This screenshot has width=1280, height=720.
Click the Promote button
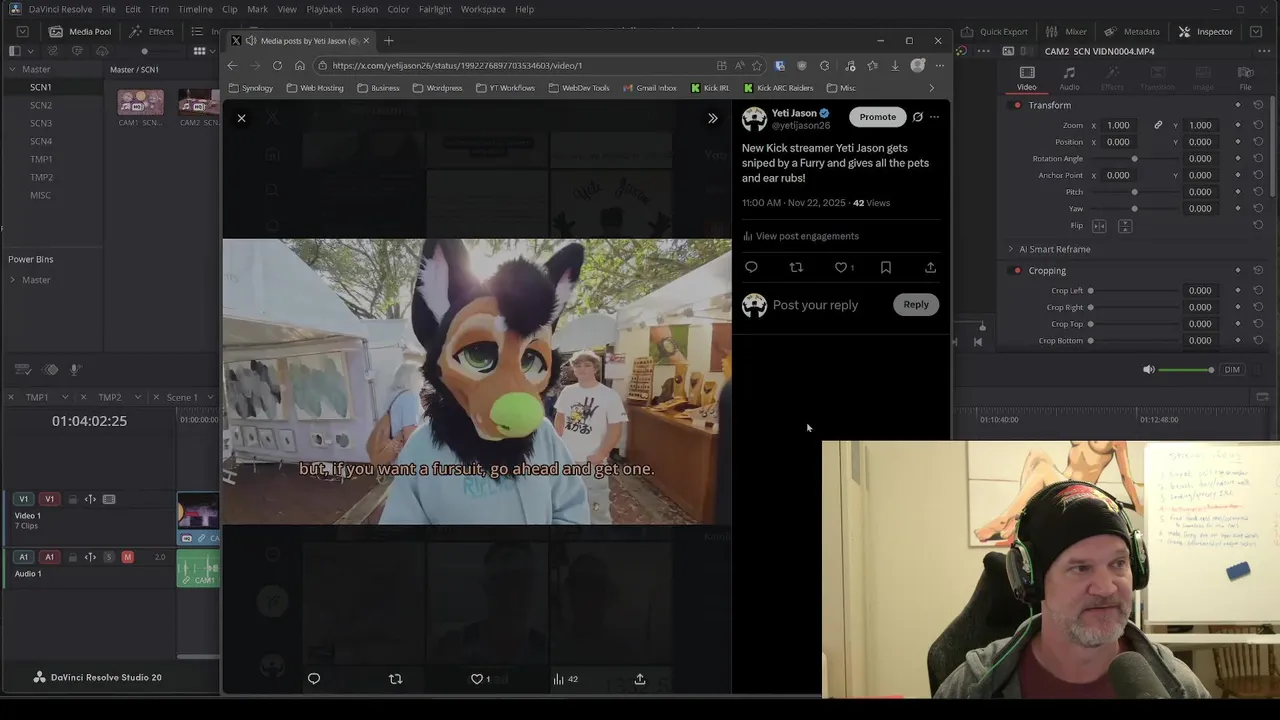click(x=878, y=117)
